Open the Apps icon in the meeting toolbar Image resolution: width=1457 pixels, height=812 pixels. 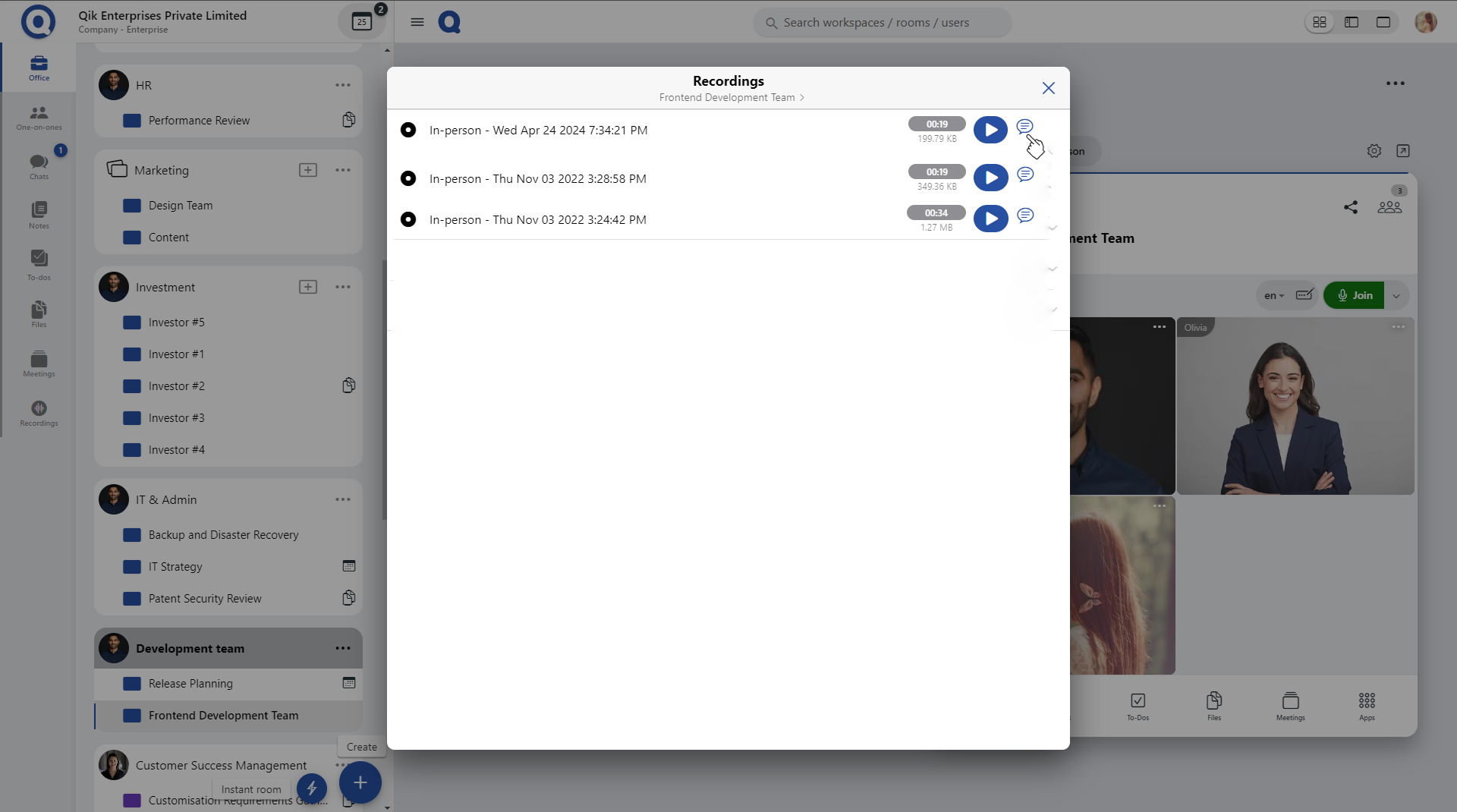[x=1366, y=704]
